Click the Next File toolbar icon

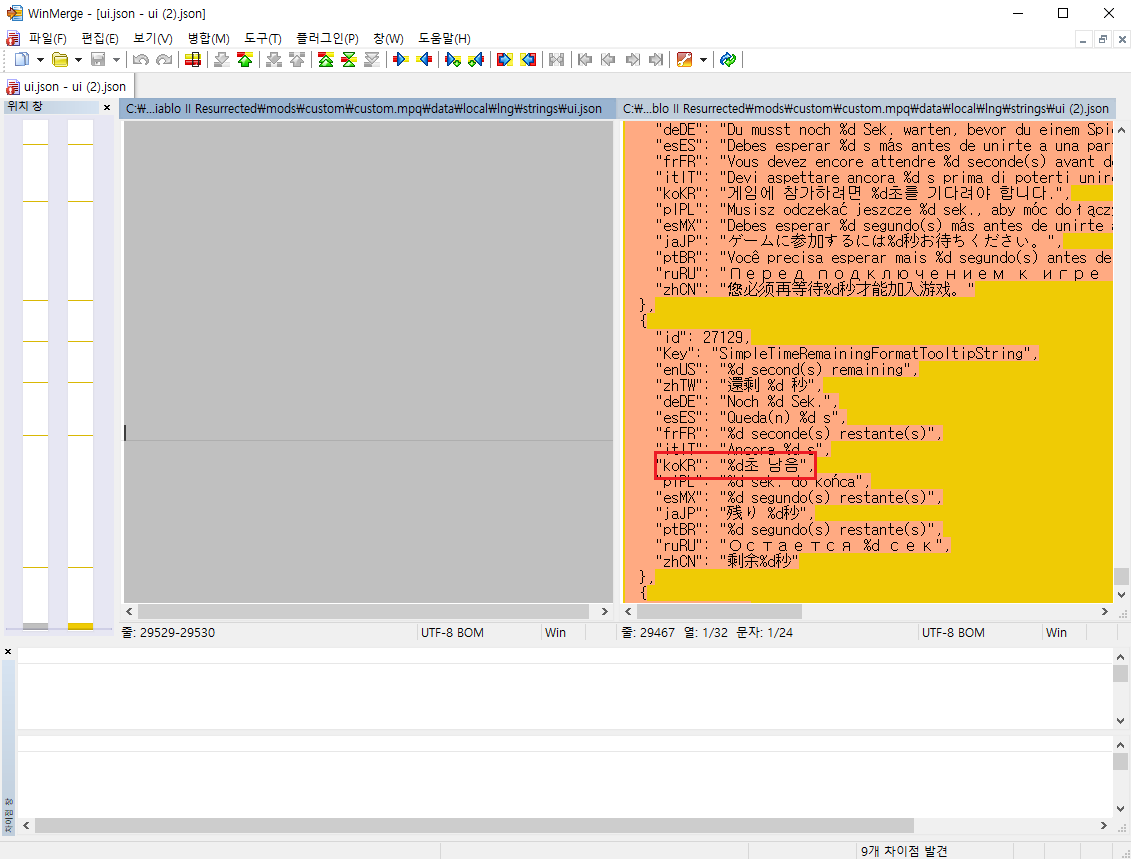click(632, 60)
